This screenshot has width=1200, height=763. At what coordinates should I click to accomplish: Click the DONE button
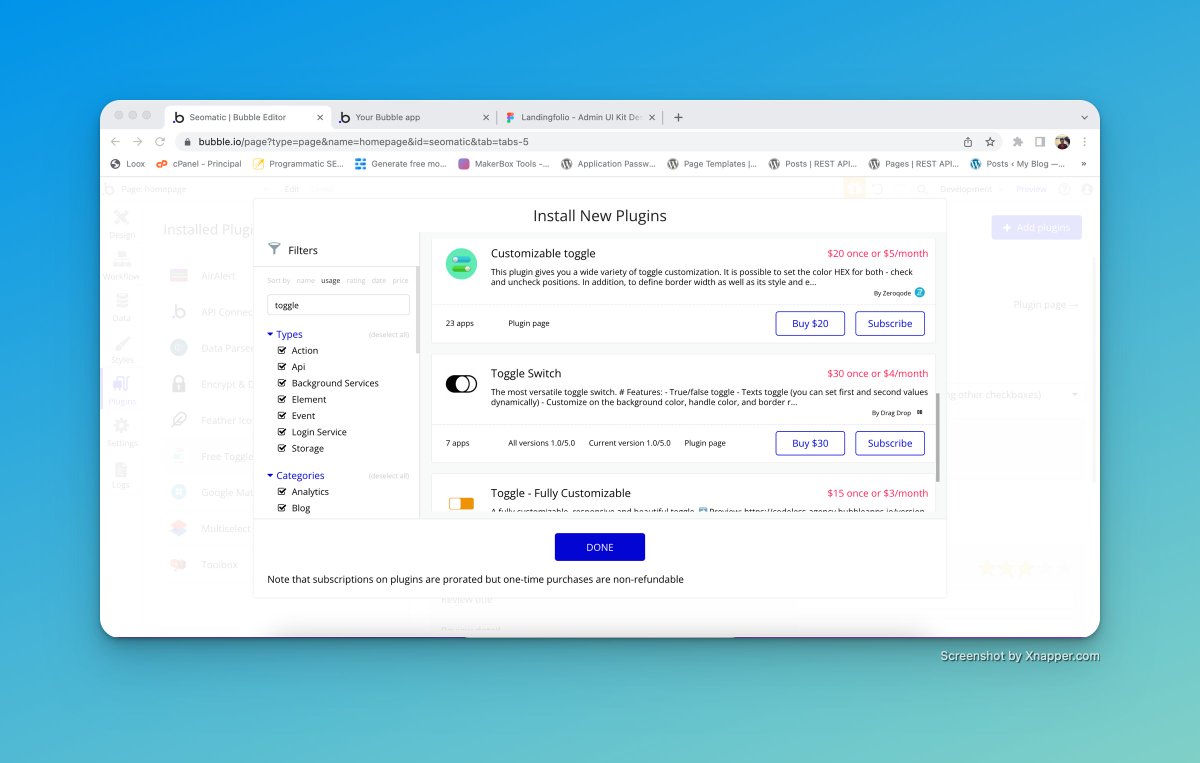coord(600,547)
